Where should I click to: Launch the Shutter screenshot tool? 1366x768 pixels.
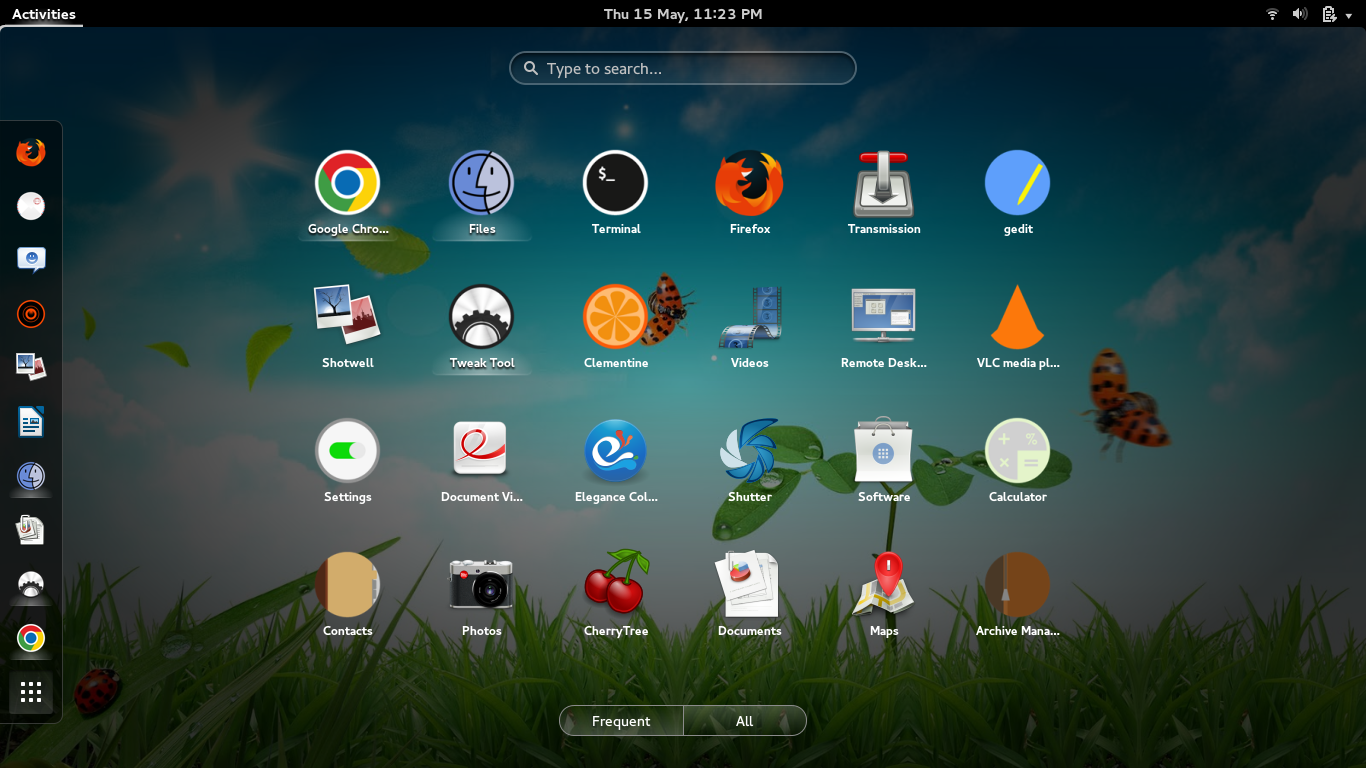point(749,462)
